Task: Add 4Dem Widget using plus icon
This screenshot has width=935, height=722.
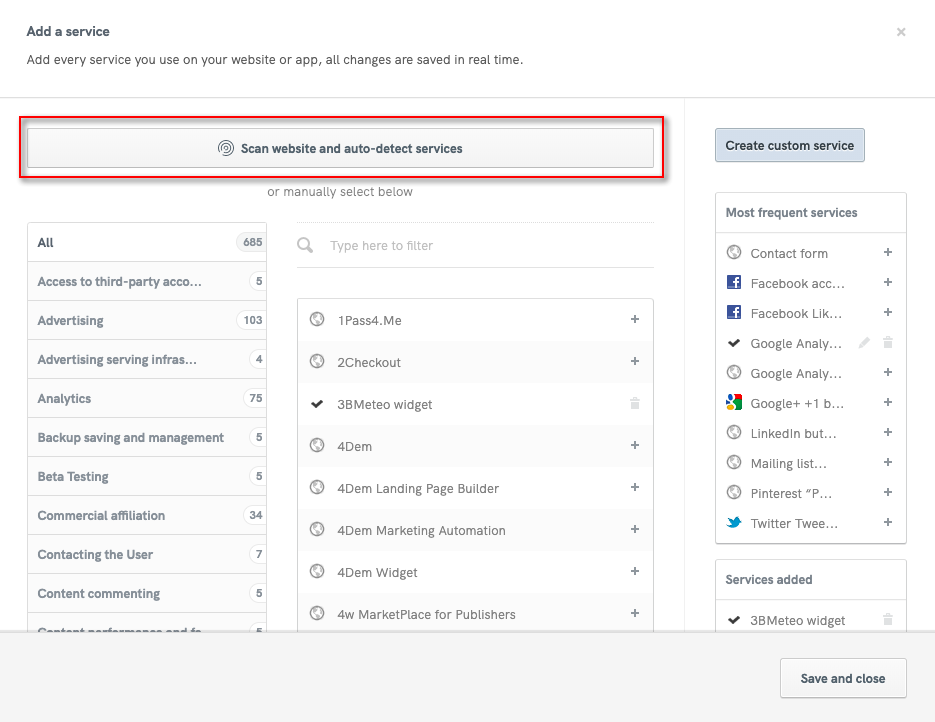Action: click(x=634, y=571)
